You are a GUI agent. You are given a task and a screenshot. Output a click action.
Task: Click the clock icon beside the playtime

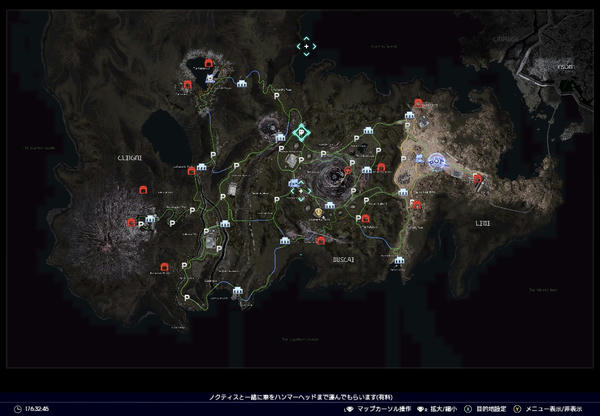click(x=18, y=409)
